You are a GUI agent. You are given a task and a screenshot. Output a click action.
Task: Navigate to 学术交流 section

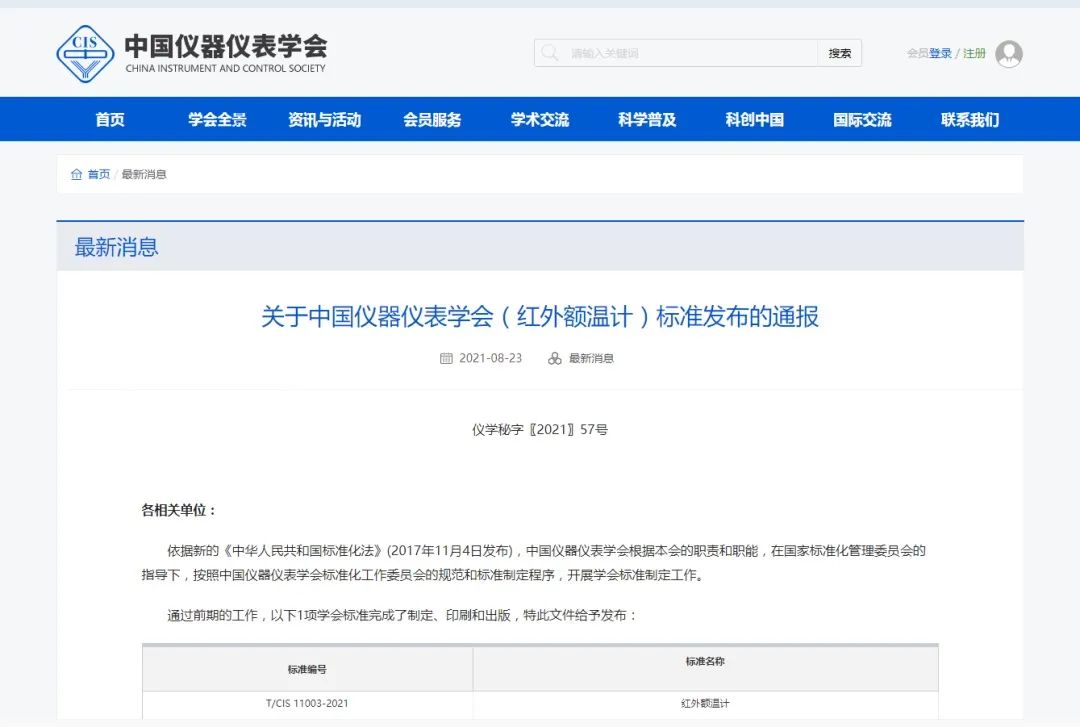click(x=540, y=120)
